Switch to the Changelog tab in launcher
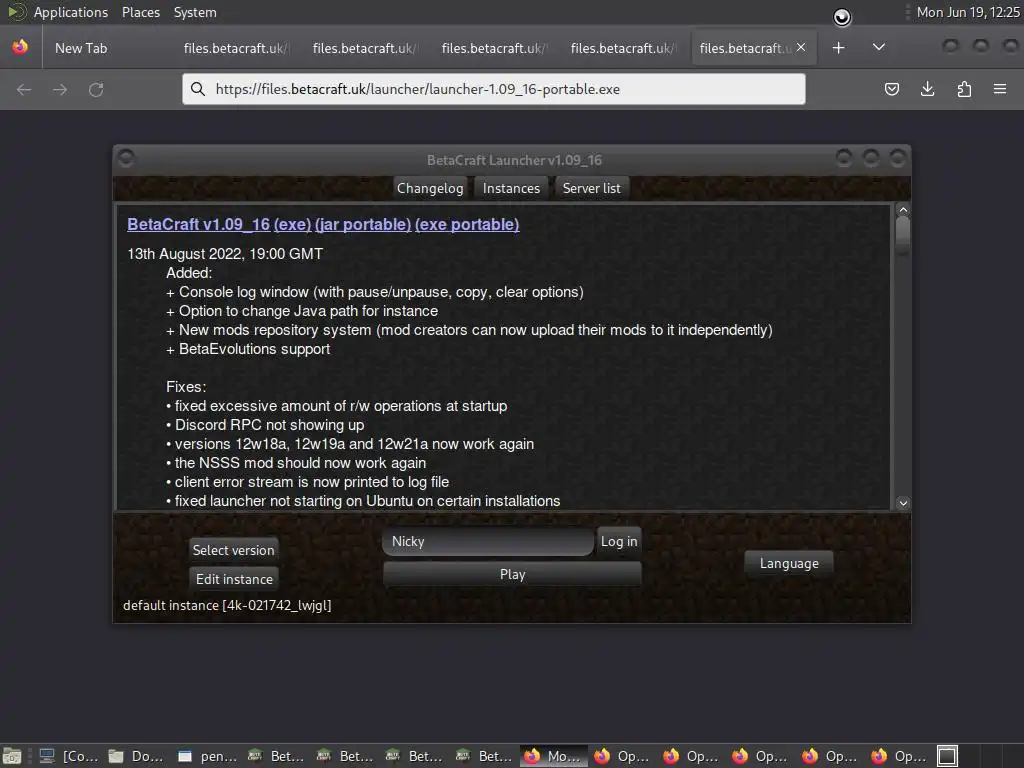The height and width of the screenshot is (768, 1024). (x=430, y=188)
